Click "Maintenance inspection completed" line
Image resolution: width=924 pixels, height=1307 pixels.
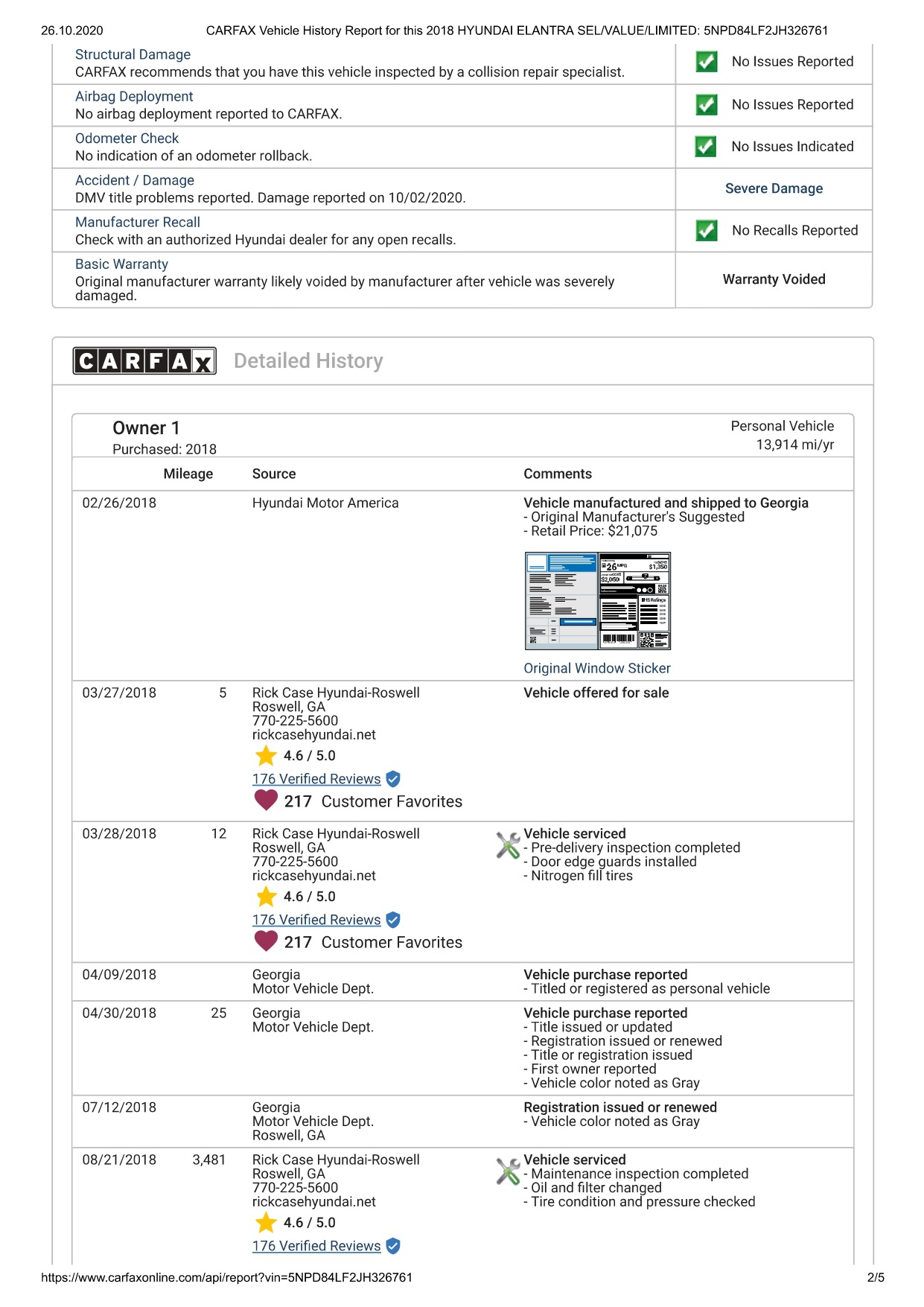coord(636,1174)
